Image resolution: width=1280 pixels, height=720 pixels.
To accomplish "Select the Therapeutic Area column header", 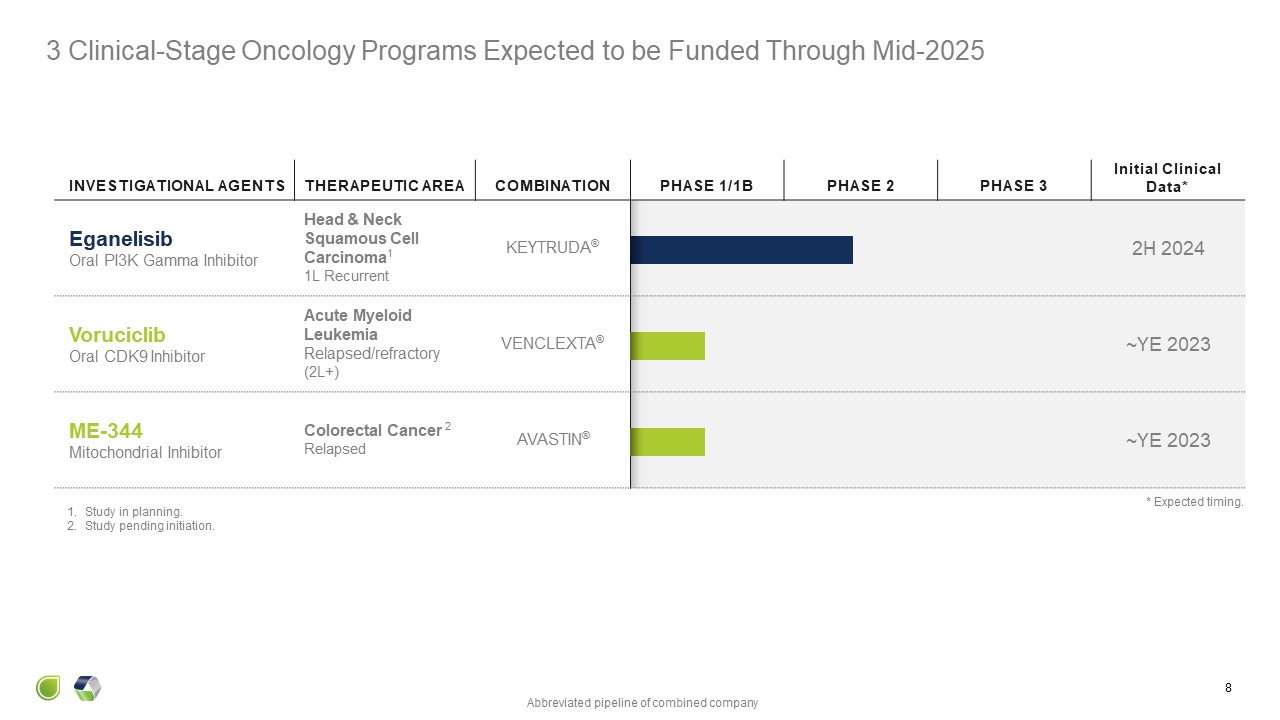I will 385,186.
